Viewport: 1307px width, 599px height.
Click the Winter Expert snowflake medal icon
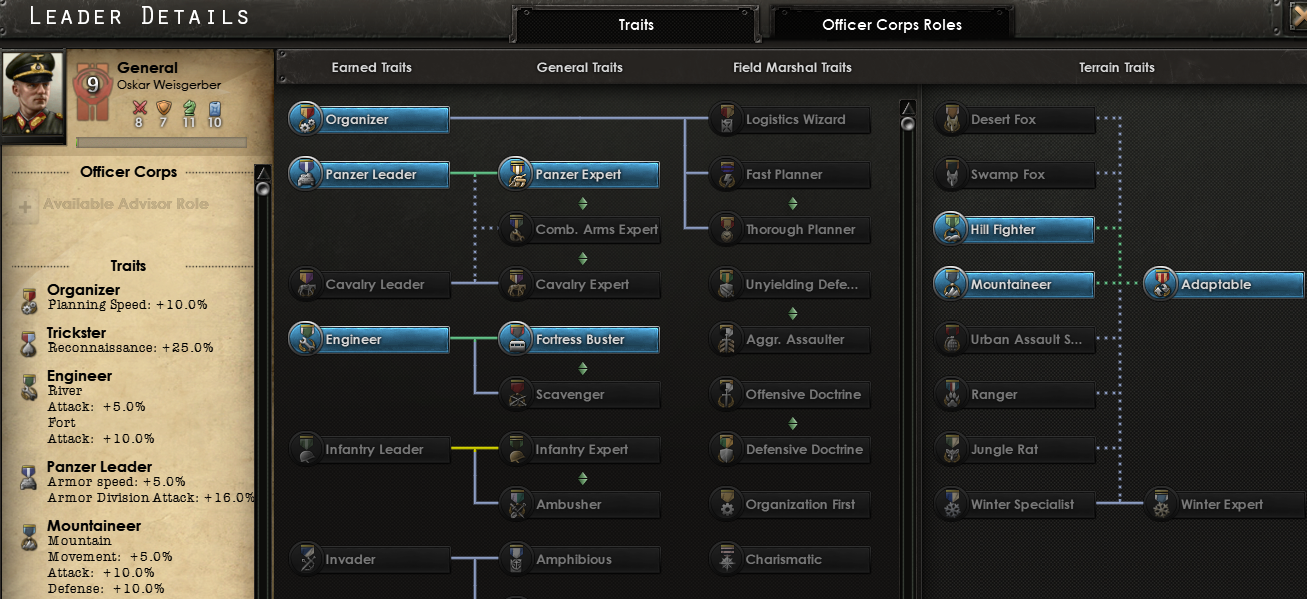[1160, 505]
